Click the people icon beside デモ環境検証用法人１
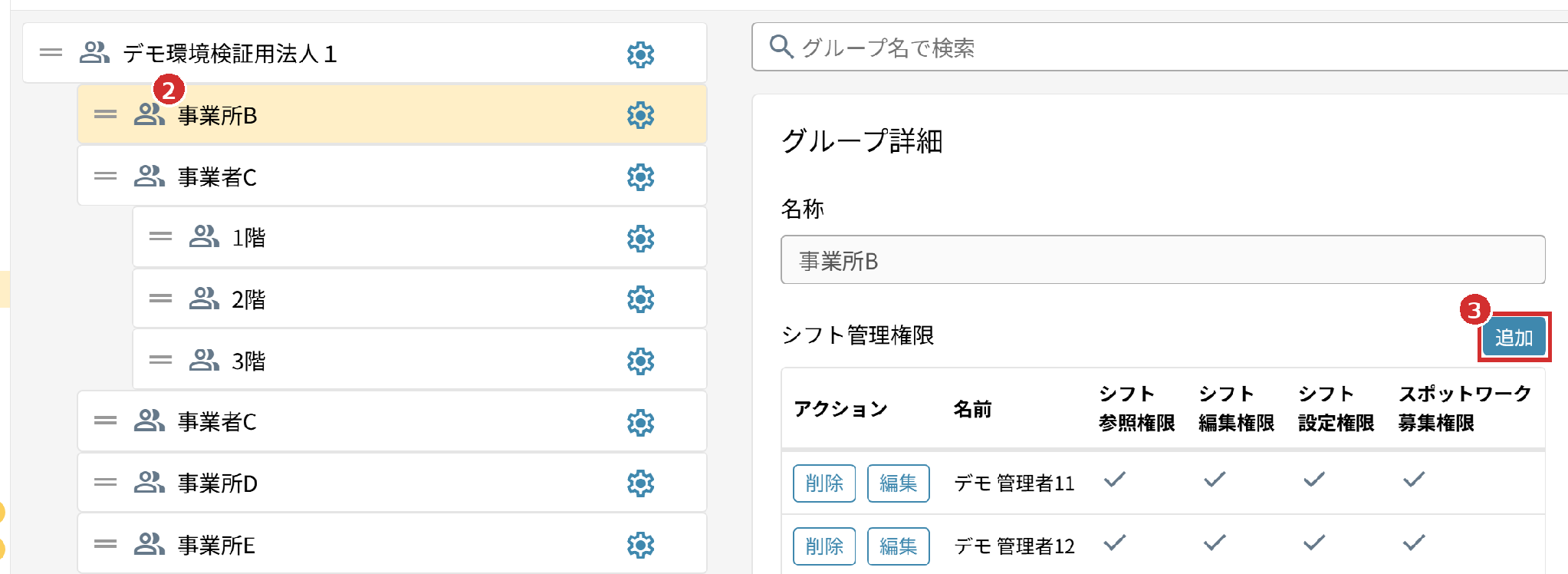Screen dimensions: 1568x574 pos(95,52)
